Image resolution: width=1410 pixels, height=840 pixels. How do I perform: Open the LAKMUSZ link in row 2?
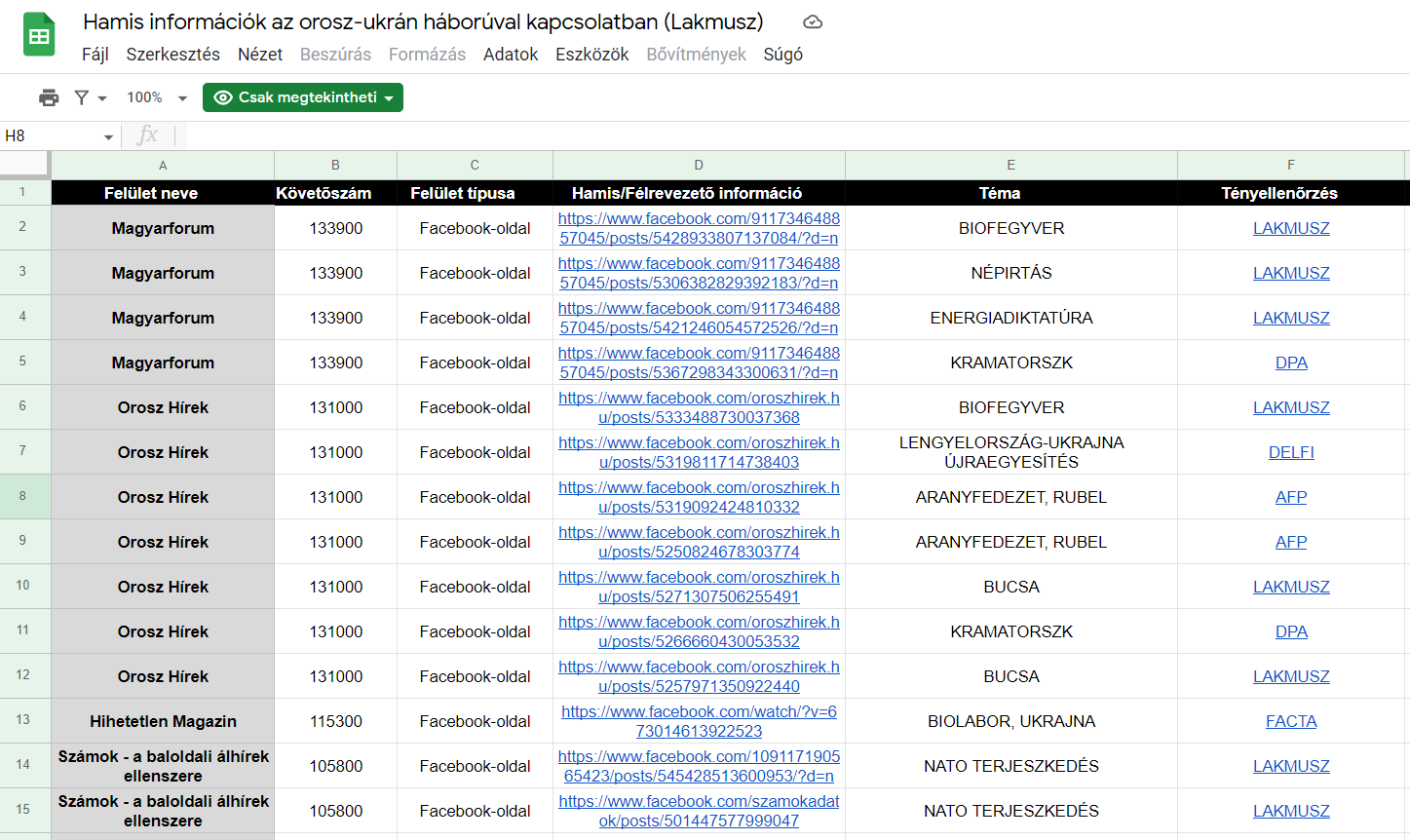(1291, 228)
